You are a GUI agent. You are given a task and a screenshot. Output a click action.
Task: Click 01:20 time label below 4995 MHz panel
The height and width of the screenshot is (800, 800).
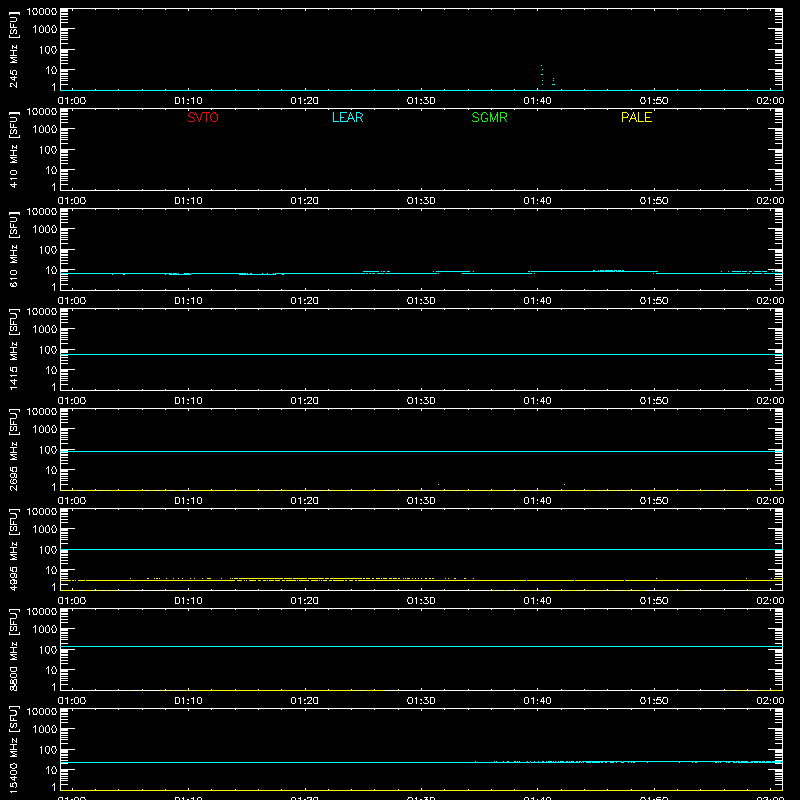point(305,601)
